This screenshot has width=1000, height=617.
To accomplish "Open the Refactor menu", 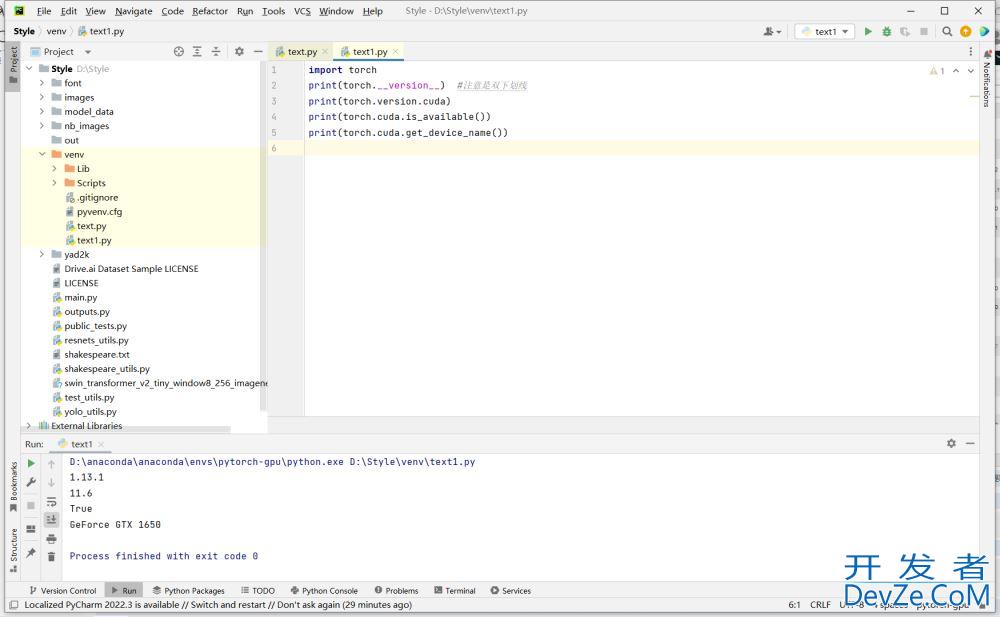I will (210, 11).
